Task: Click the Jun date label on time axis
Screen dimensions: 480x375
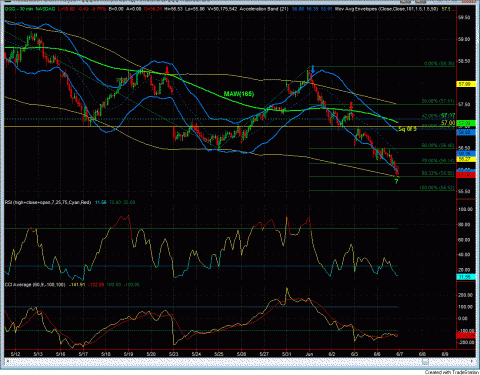Action: coord(309,354)
